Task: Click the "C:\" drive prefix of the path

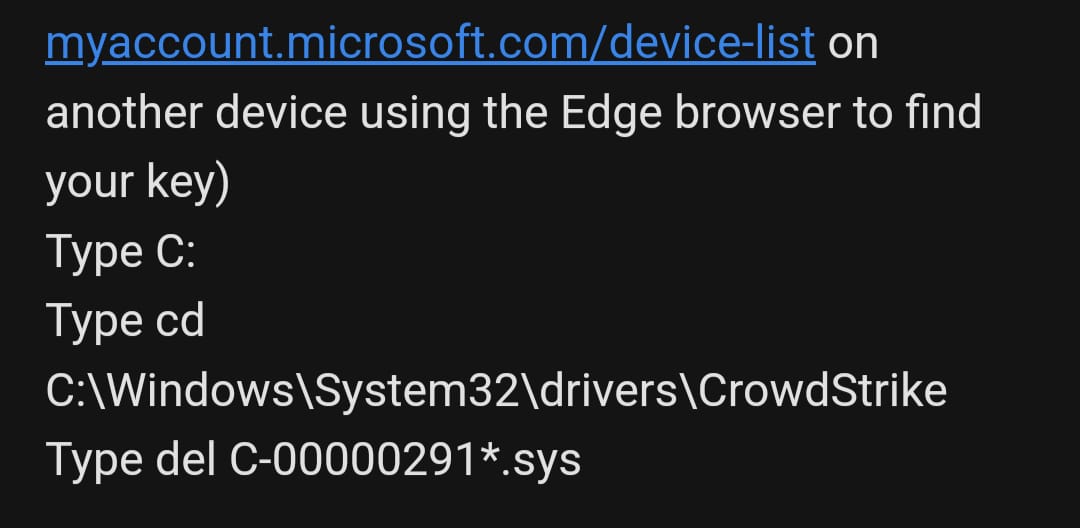Action: point(70,390)
